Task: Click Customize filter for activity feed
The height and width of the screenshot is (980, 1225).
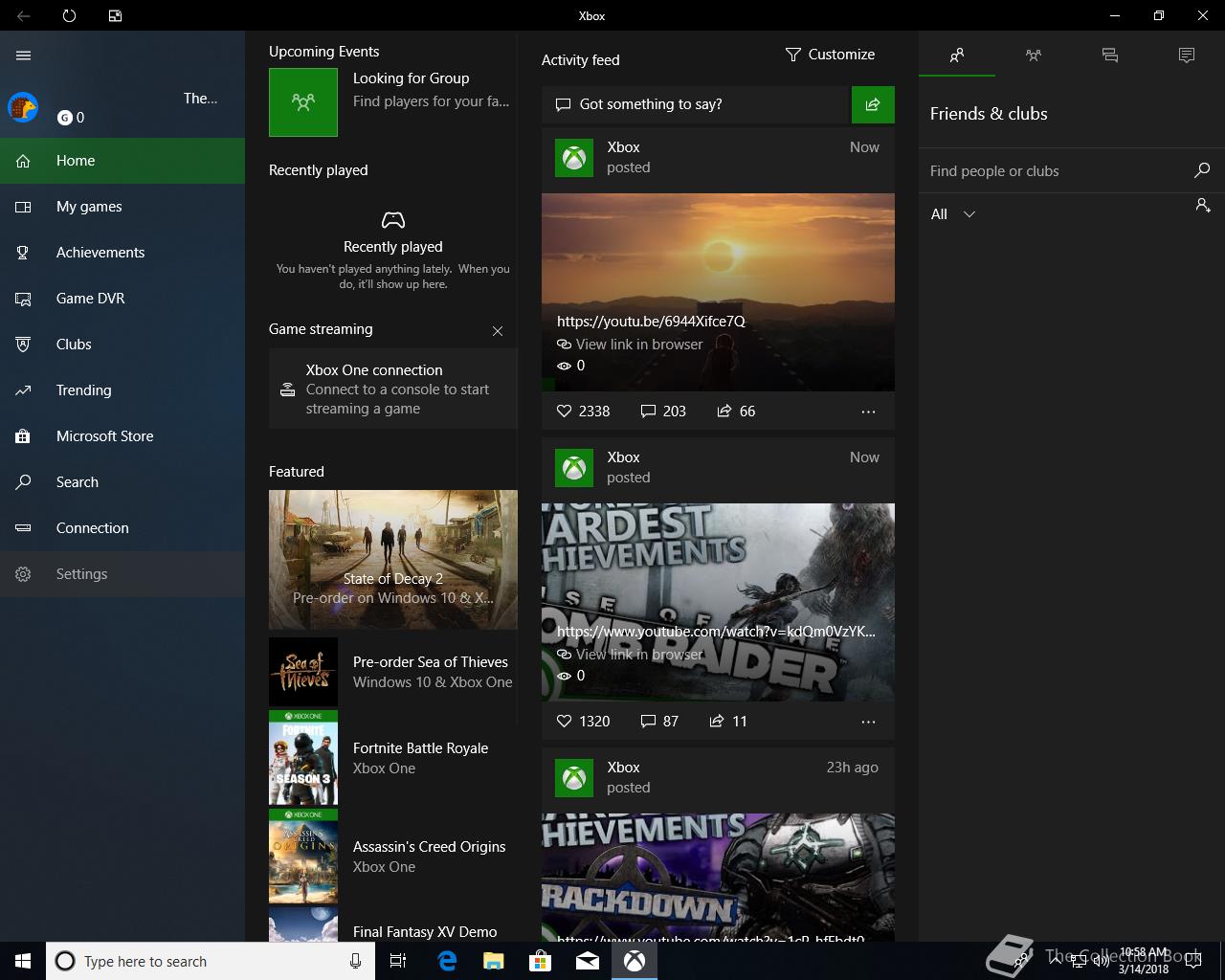Action: [830, 55]
